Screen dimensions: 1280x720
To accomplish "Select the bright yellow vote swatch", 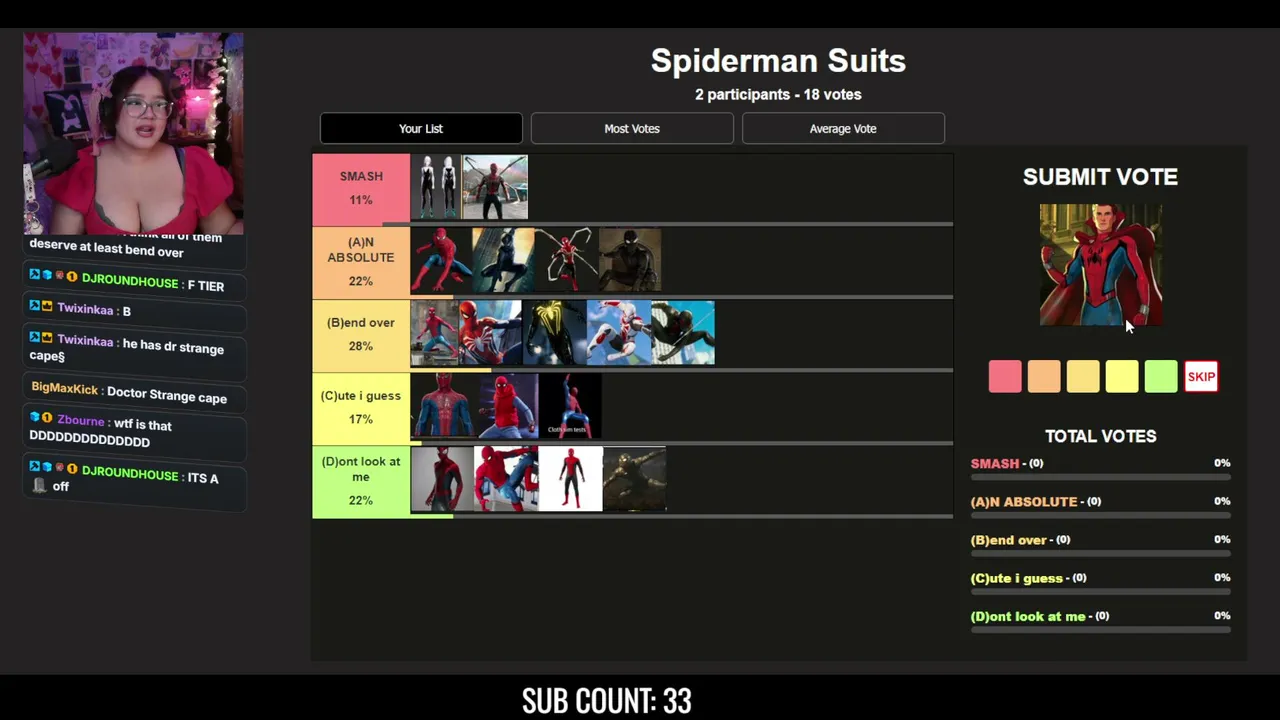I will coord(1122,377).
